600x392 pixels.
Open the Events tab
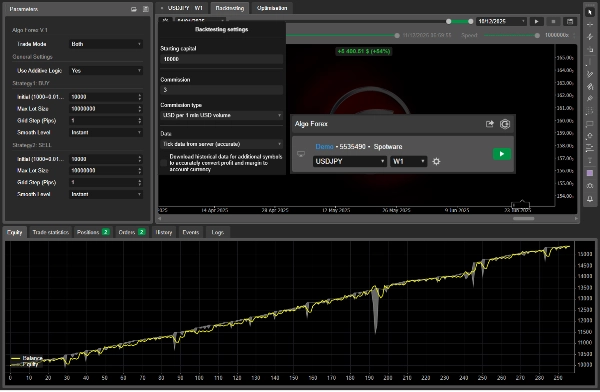pos(191,232)
